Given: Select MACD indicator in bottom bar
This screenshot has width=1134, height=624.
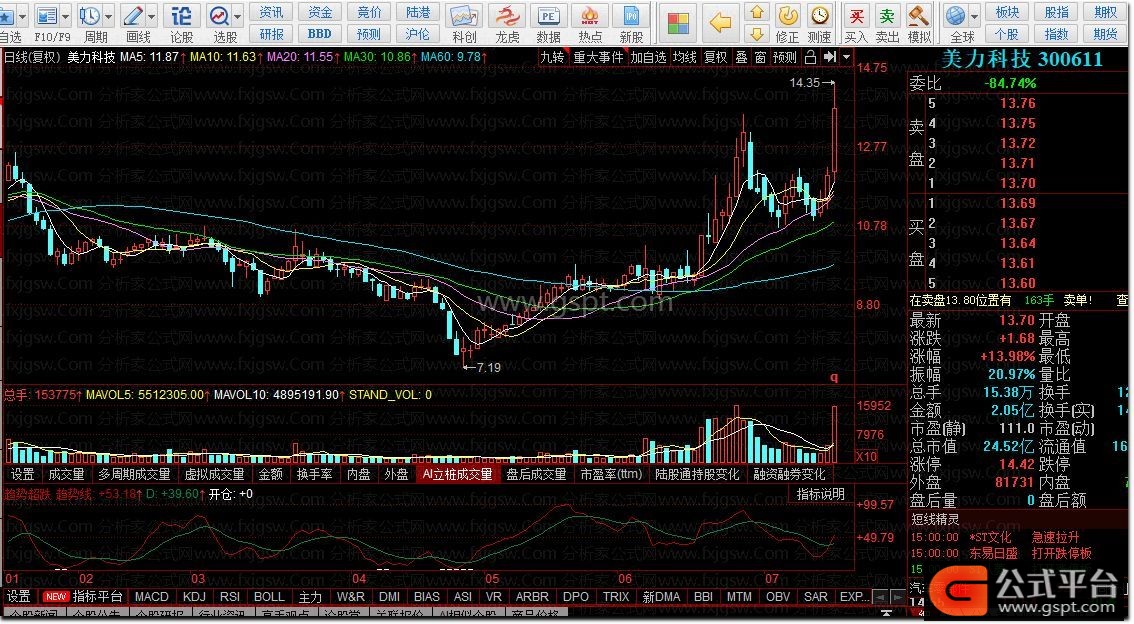Looking at the screenshot, I should 152,597.
